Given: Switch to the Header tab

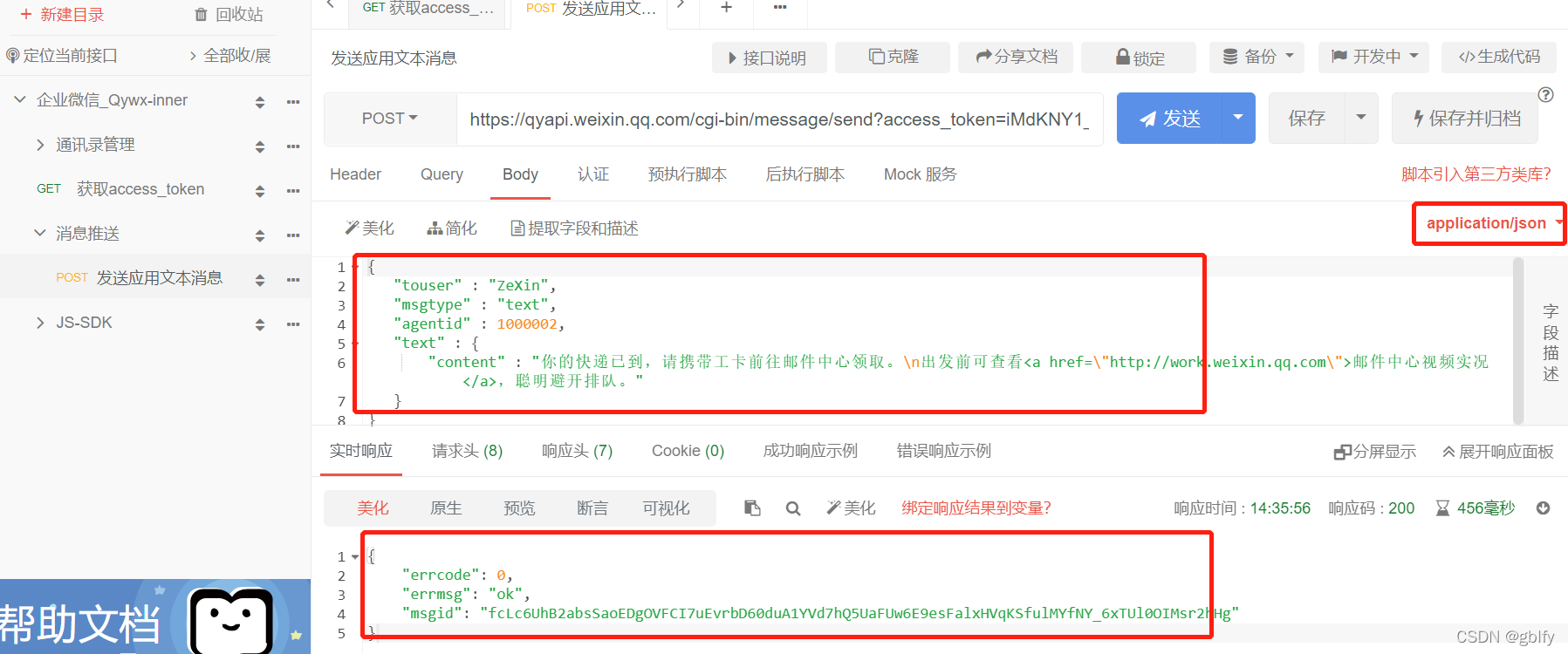Looking at the screenshot, I should pos(355,174).
